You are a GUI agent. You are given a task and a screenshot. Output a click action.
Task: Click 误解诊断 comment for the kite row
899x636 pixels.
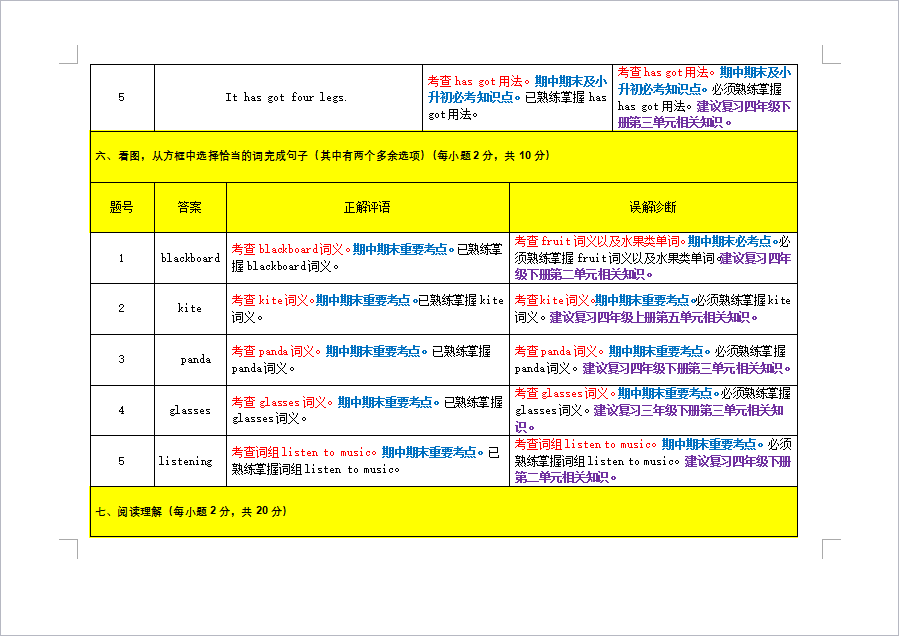[652, 308]
